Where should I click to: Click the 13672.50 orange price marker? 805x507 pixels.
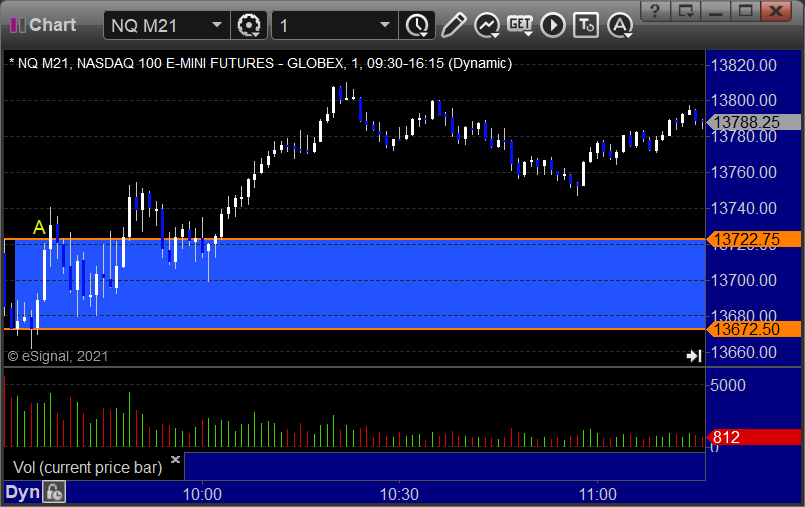(x=754, y=329)
